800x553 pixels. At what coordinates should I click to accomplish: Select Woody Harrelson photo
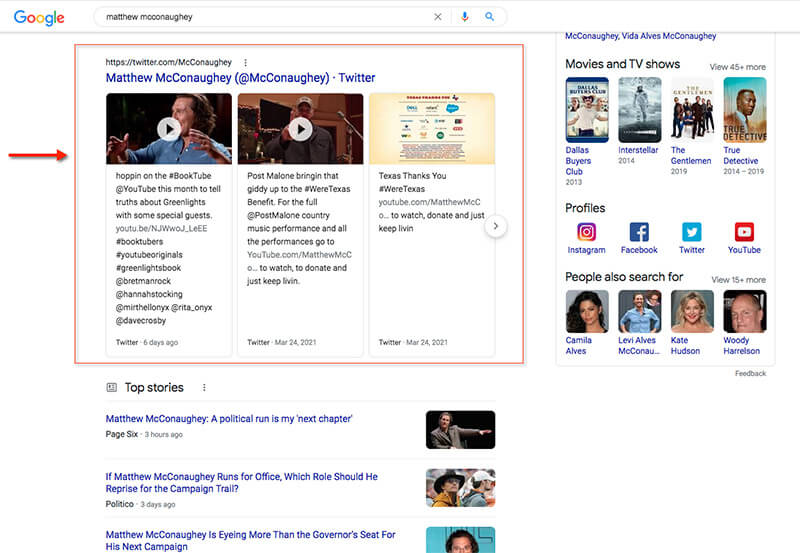[744, 311]
